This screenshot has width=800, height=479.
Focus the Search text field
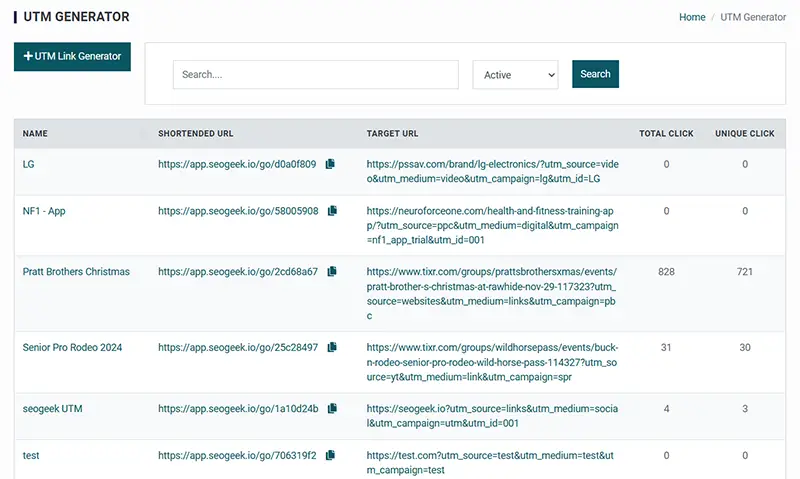click(x=316, y=74)
